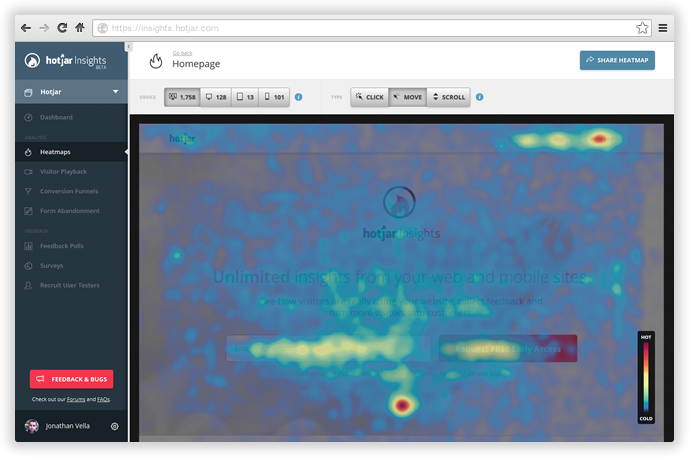Click the Share Heatmap button

coord(617,60)
